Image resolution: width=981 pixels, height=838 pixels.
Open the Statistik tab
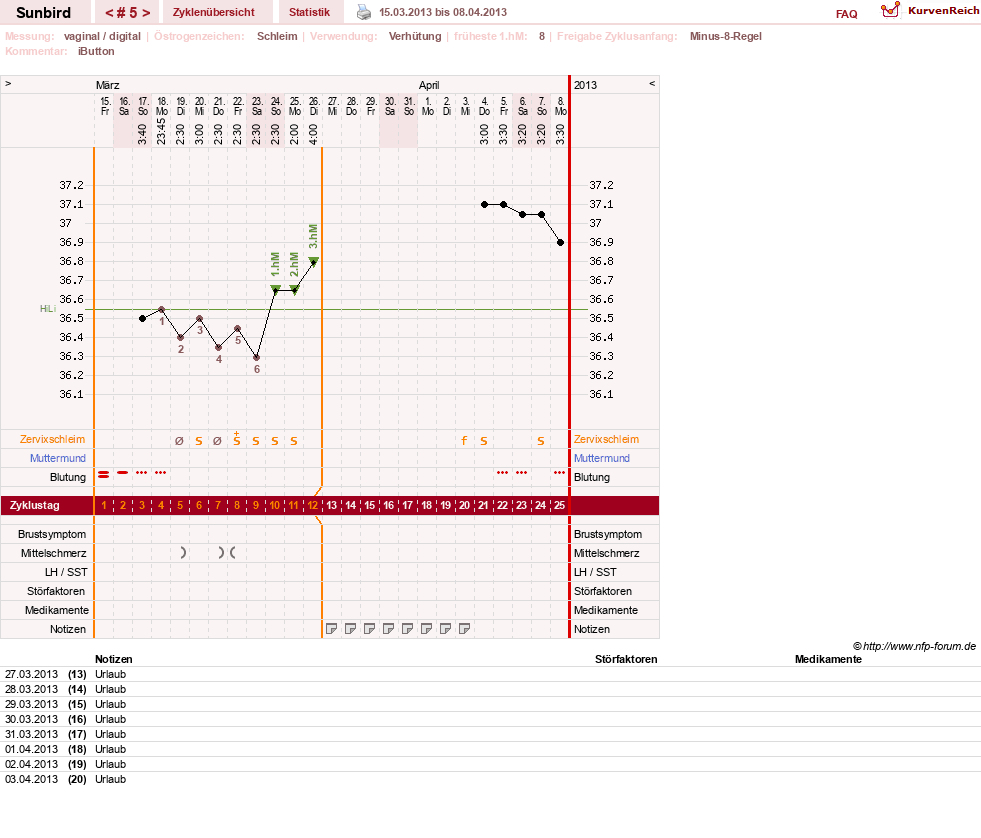point(309,13)
